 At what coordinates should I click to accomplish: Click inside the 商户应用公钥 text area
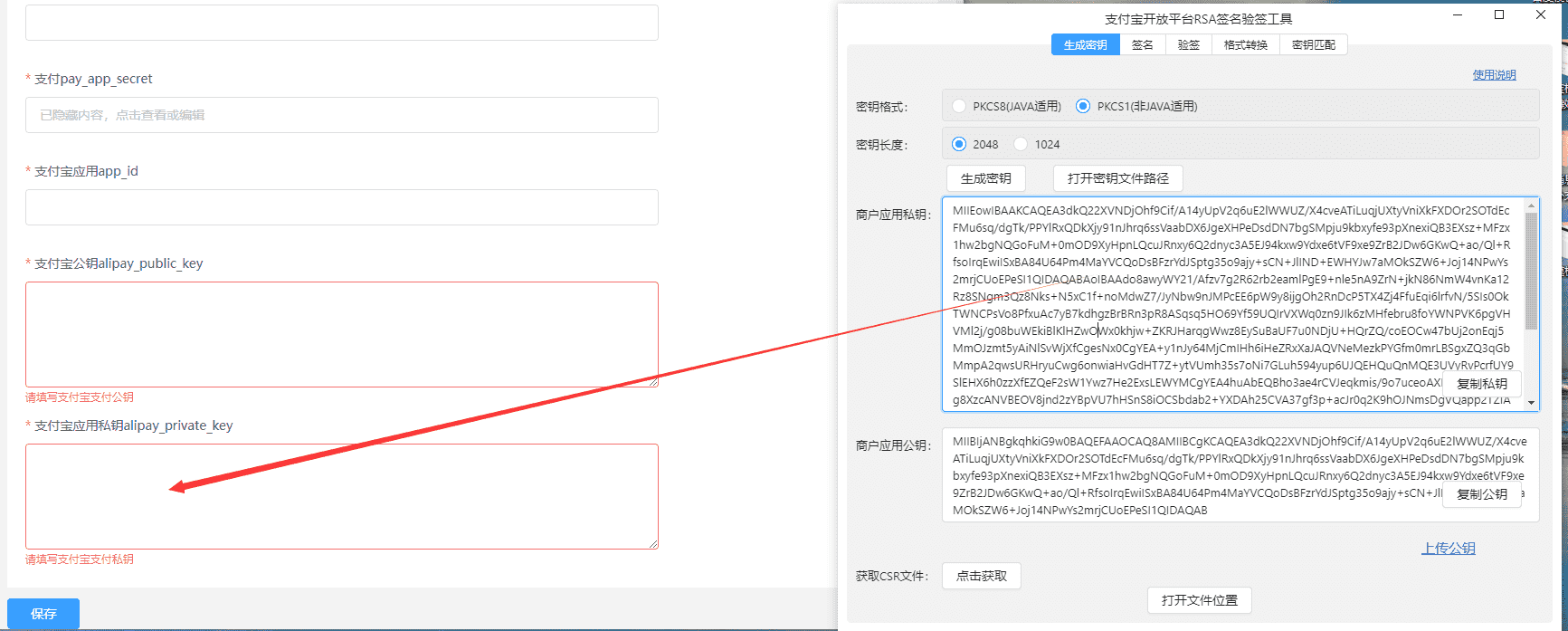pyautogui.click(x=1240, y=475)
